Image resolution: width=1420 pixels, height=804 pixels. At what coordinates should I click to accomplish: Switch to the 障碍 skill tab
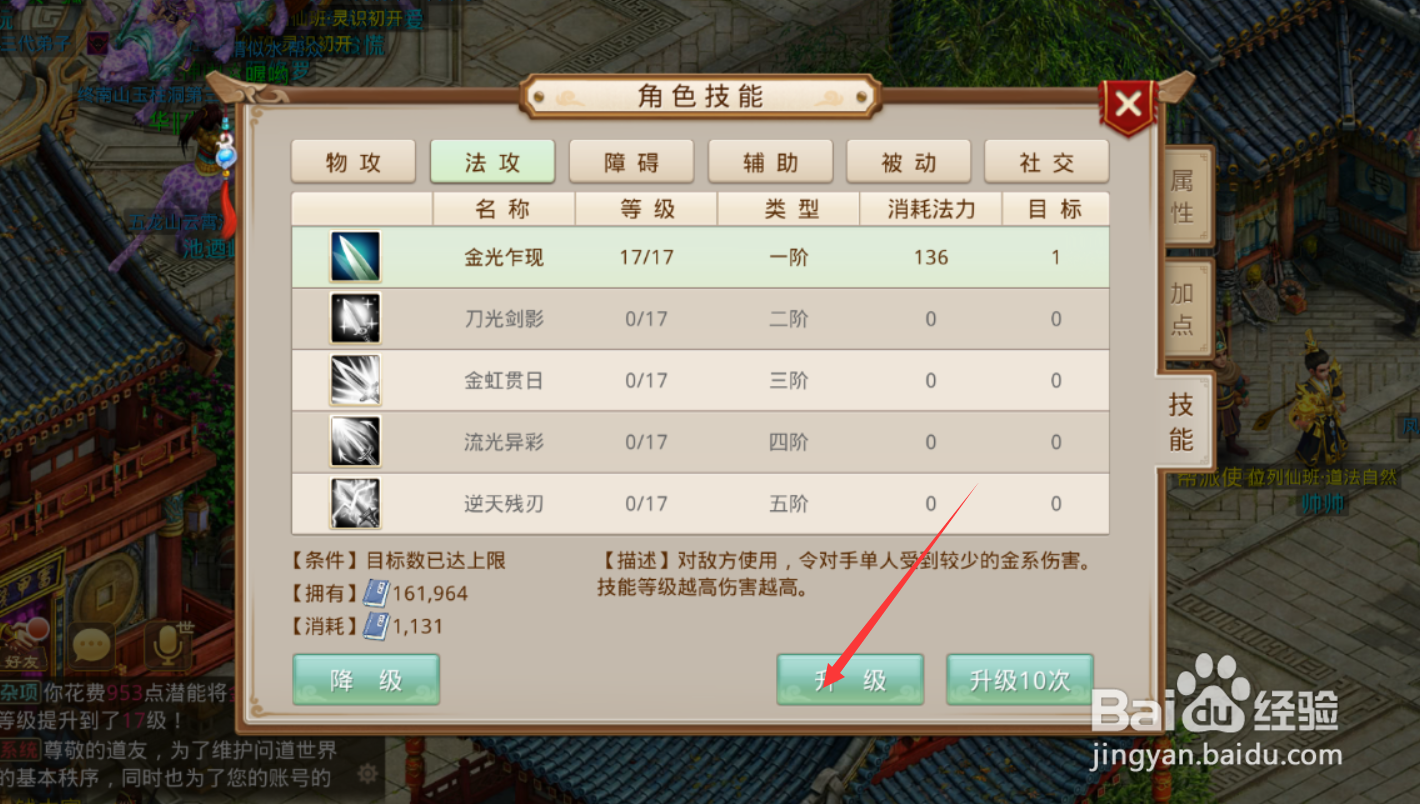pyautogui.click(x=631, y=162)
